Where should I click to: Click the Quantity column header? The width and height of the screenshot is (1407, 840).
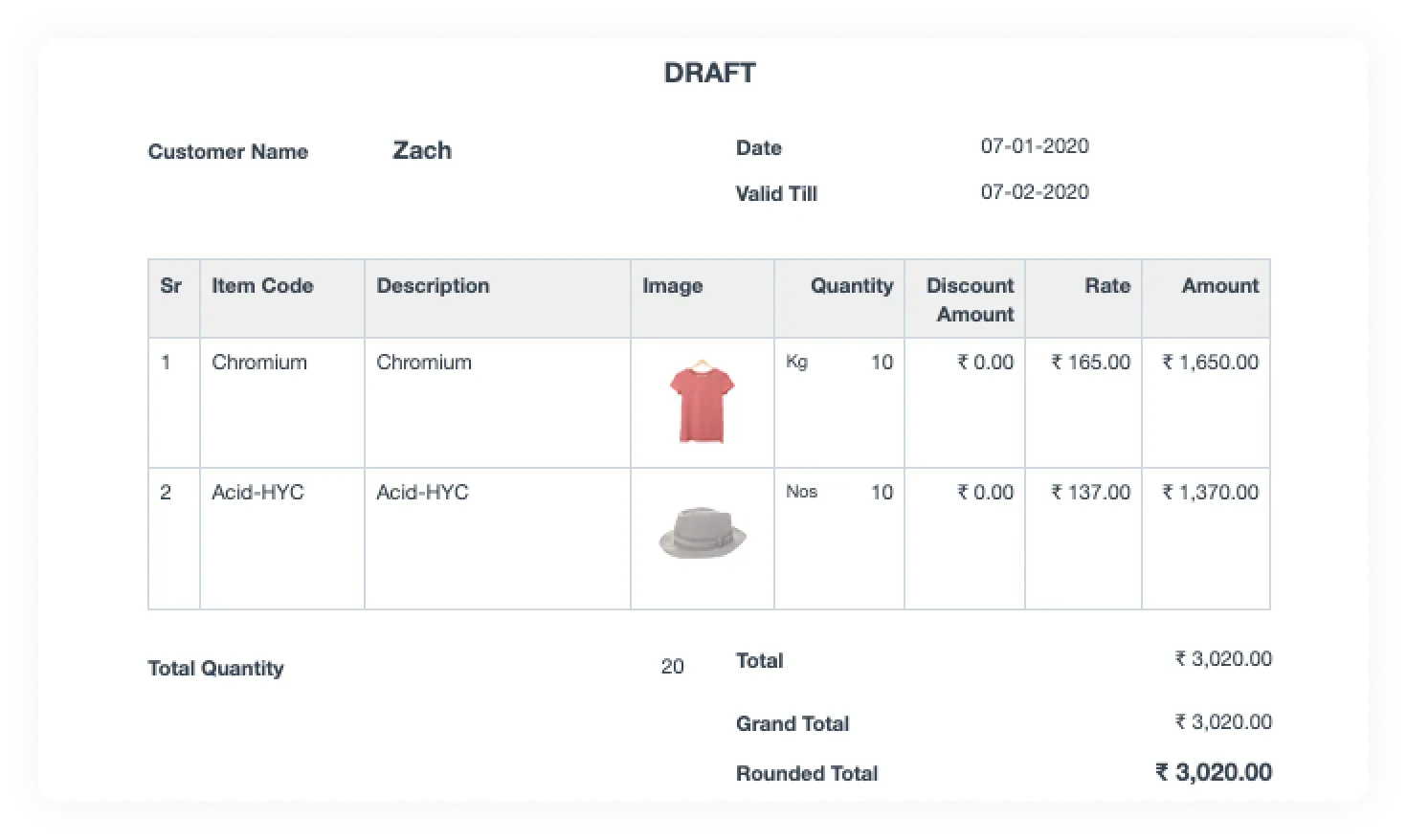[x=851, y=286]
